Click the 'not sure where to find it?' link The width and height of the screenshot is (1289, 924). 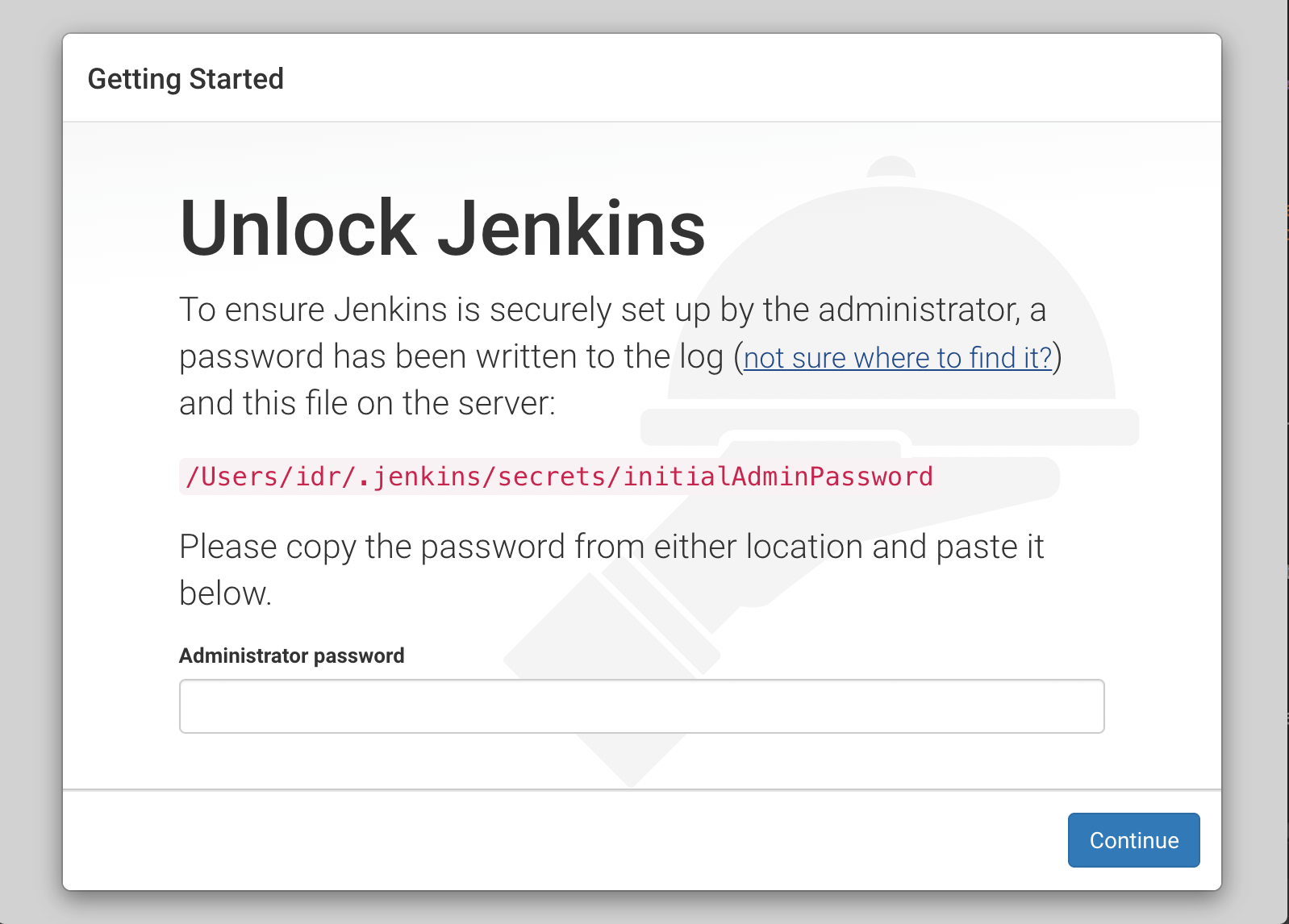[898, 357]
